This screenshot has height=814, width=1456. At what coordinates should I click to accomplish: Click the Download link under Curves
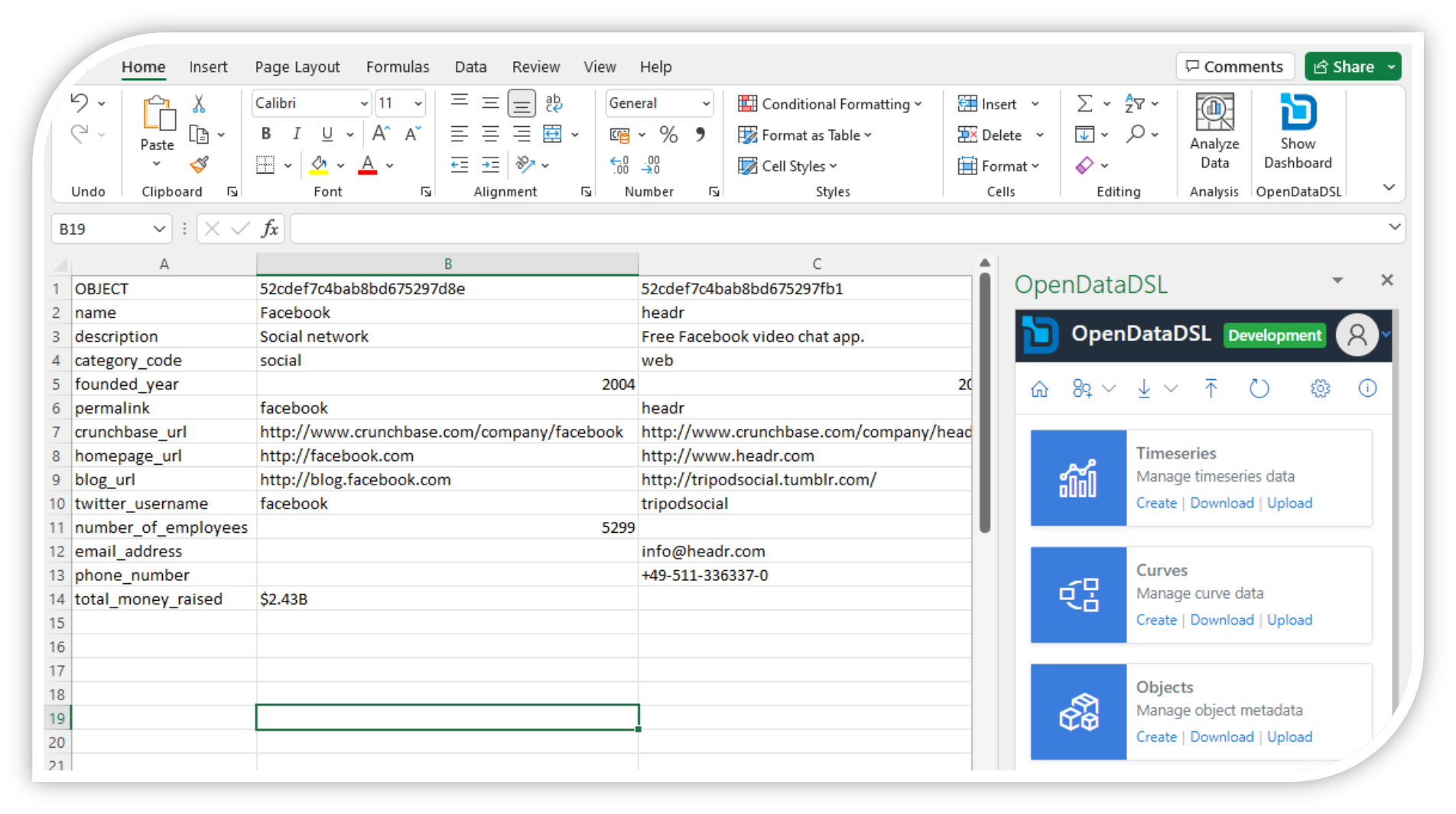1222,619
